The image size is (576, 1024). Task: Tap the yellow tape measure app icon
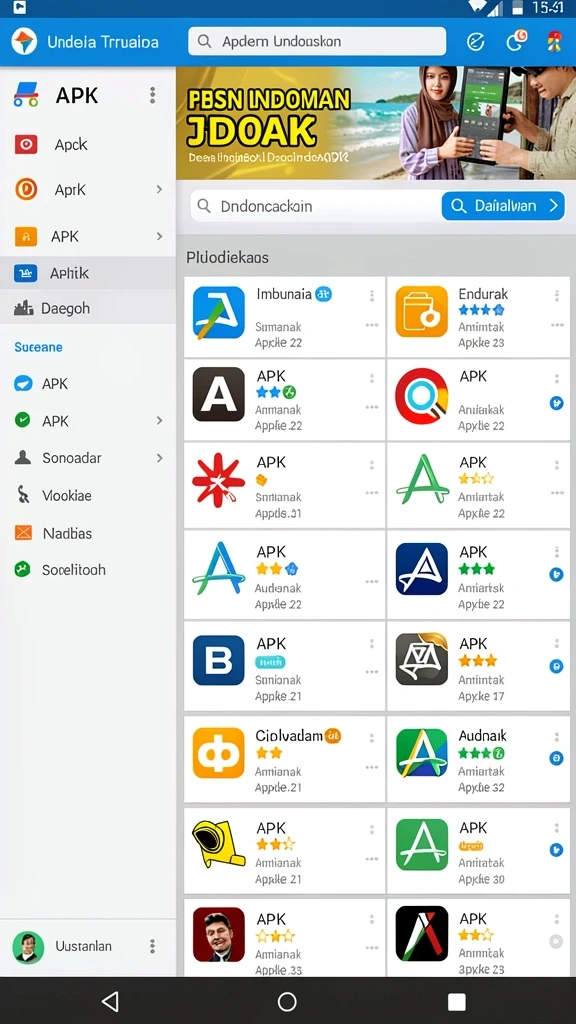pos(219,844)
